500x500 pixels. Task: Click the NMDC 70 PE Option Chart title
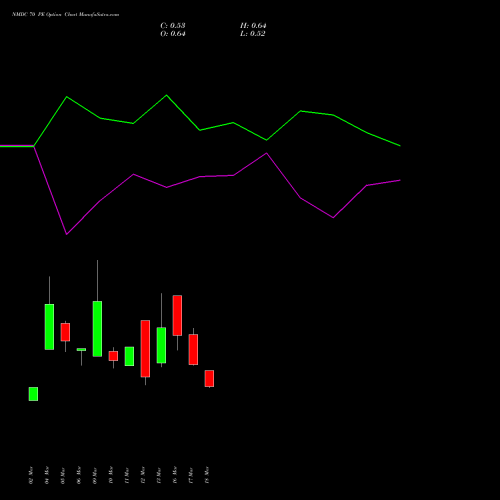(65, 14)
